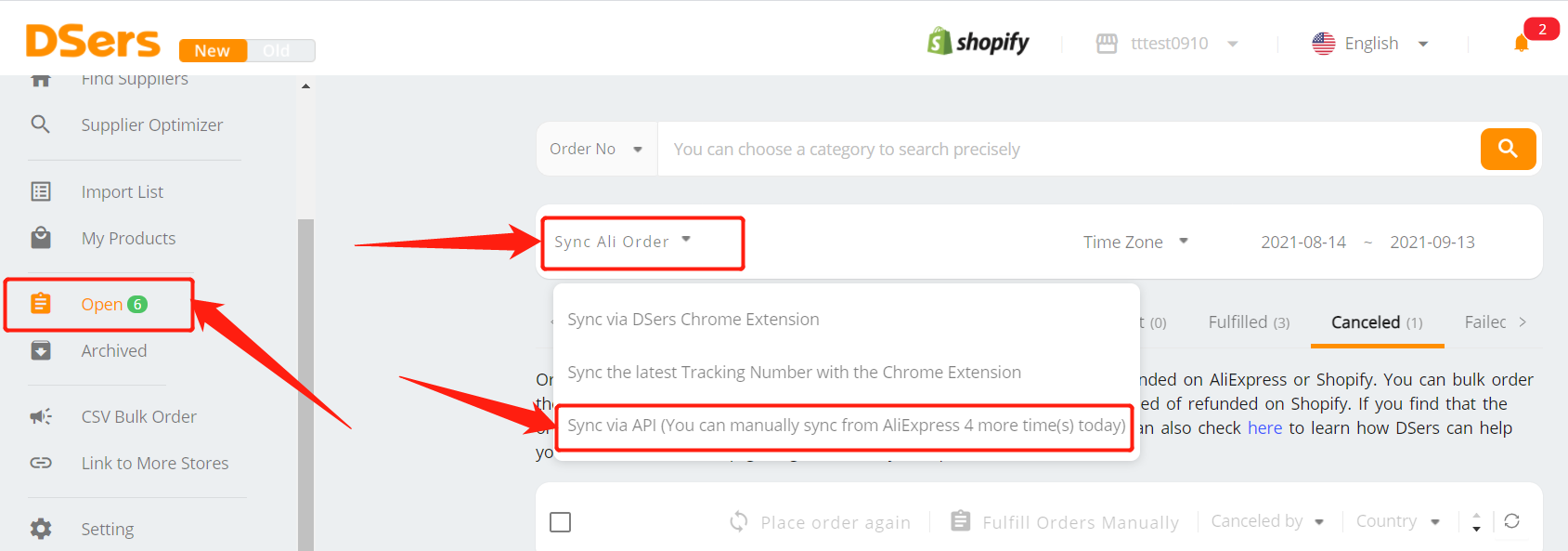Click the CSV Bulk Order megaphone icon
The width and height of the screenshot is (1568, 551).
41,416
